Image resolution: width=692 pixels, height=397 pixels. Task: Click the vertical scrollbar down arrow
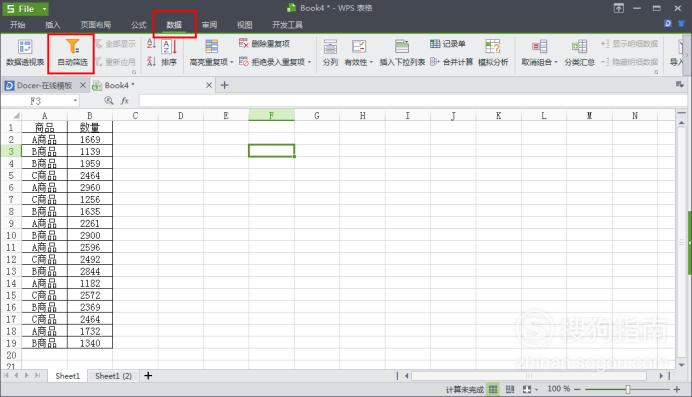click(681, 364)
